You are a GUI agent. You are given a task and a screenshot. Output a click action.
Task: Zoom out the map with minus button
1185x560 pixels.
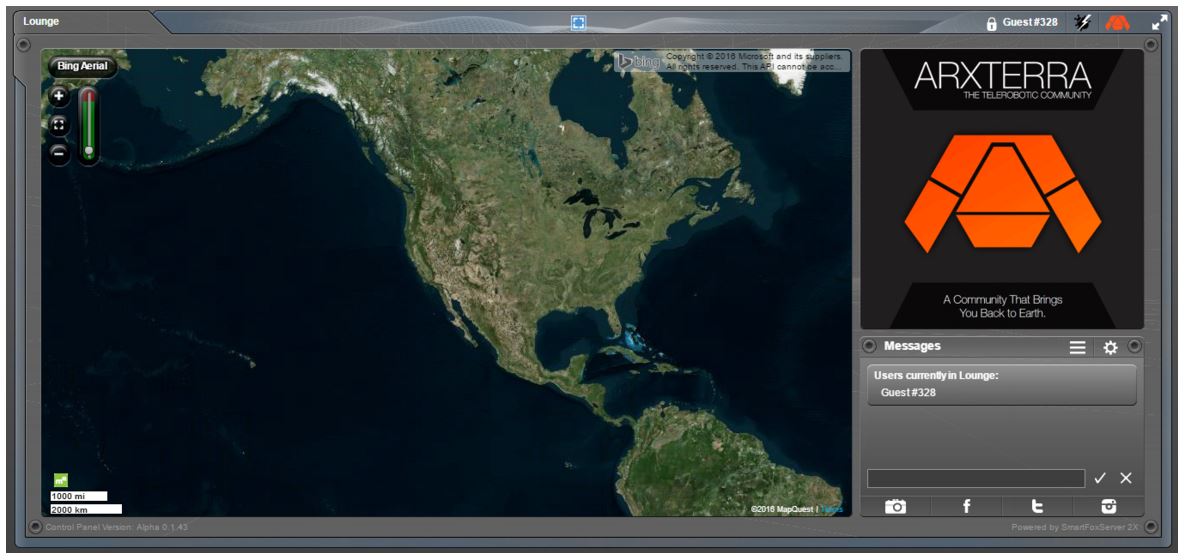click(58, 154)
